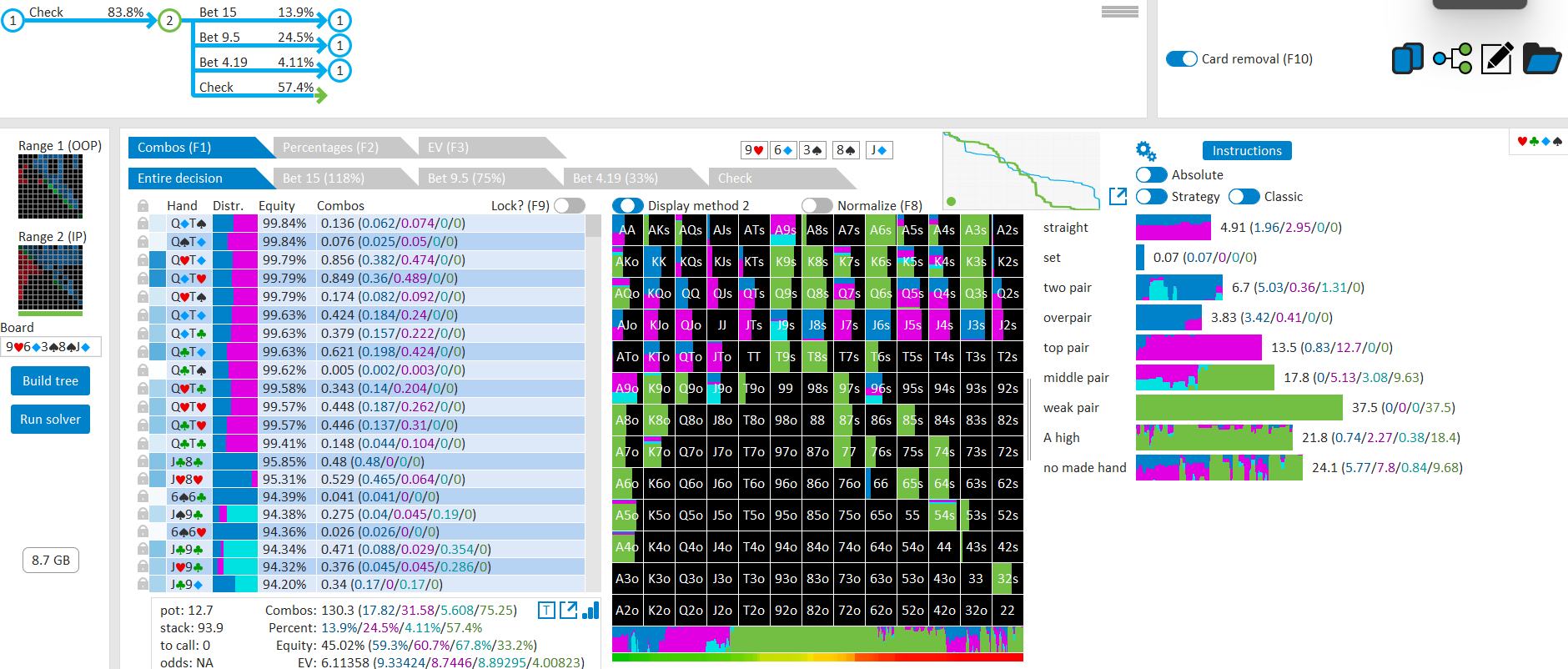Toggle the Strategy switch

coord(1152,196)
